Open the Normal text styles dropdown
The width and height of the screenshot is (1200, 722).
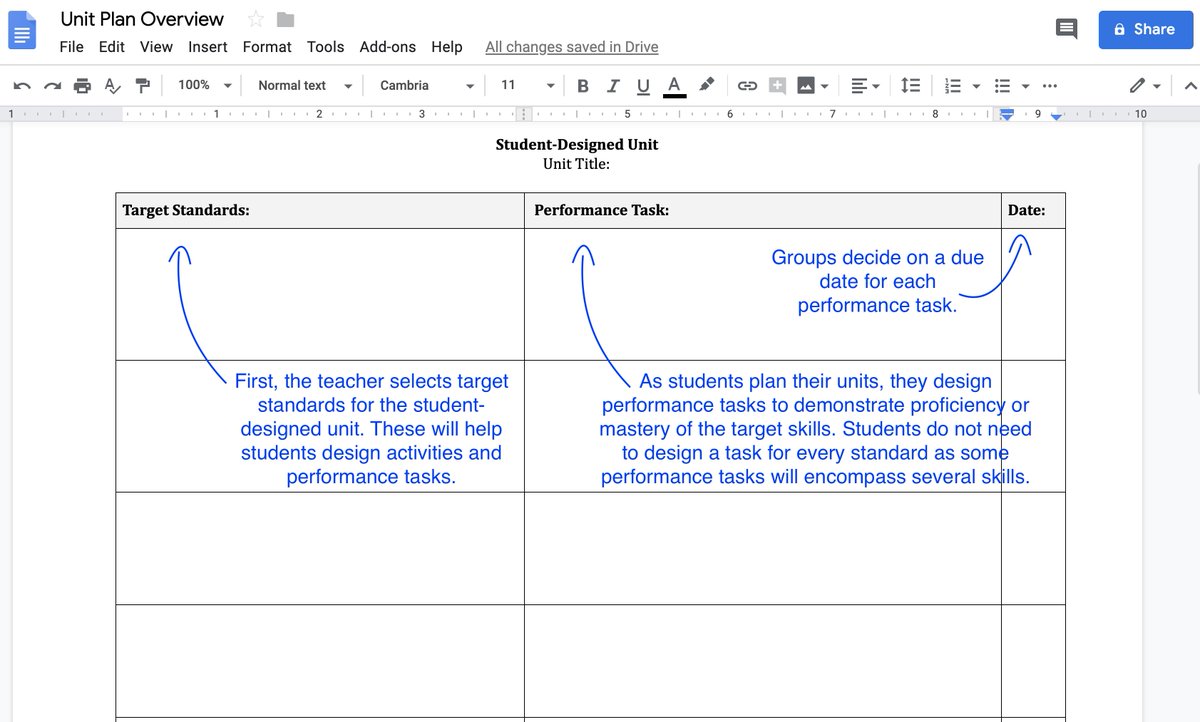pos(303,85)
